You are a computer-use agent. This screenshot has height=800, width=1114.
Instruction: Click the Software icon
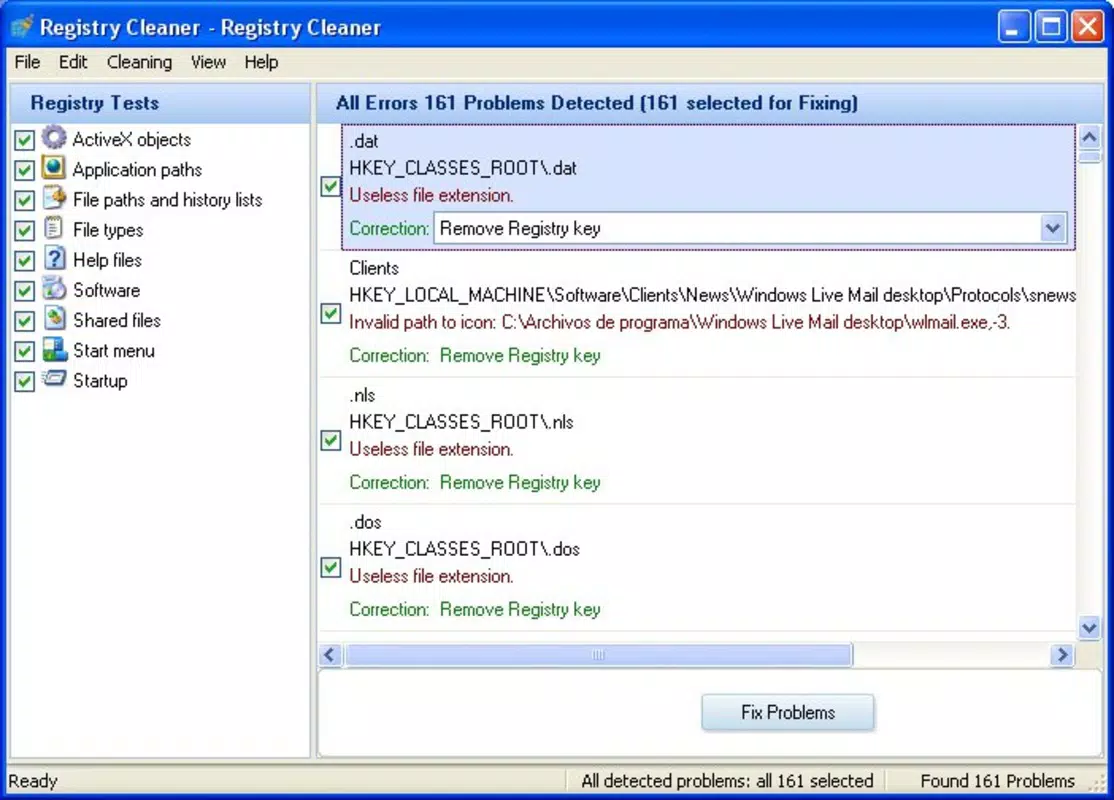(54, 288)
